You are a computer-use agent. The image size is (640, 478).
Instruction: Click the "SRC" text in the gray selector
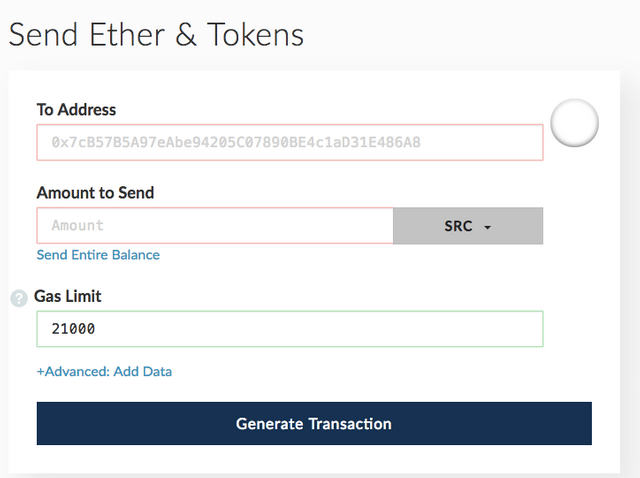(x=458, y=226)
